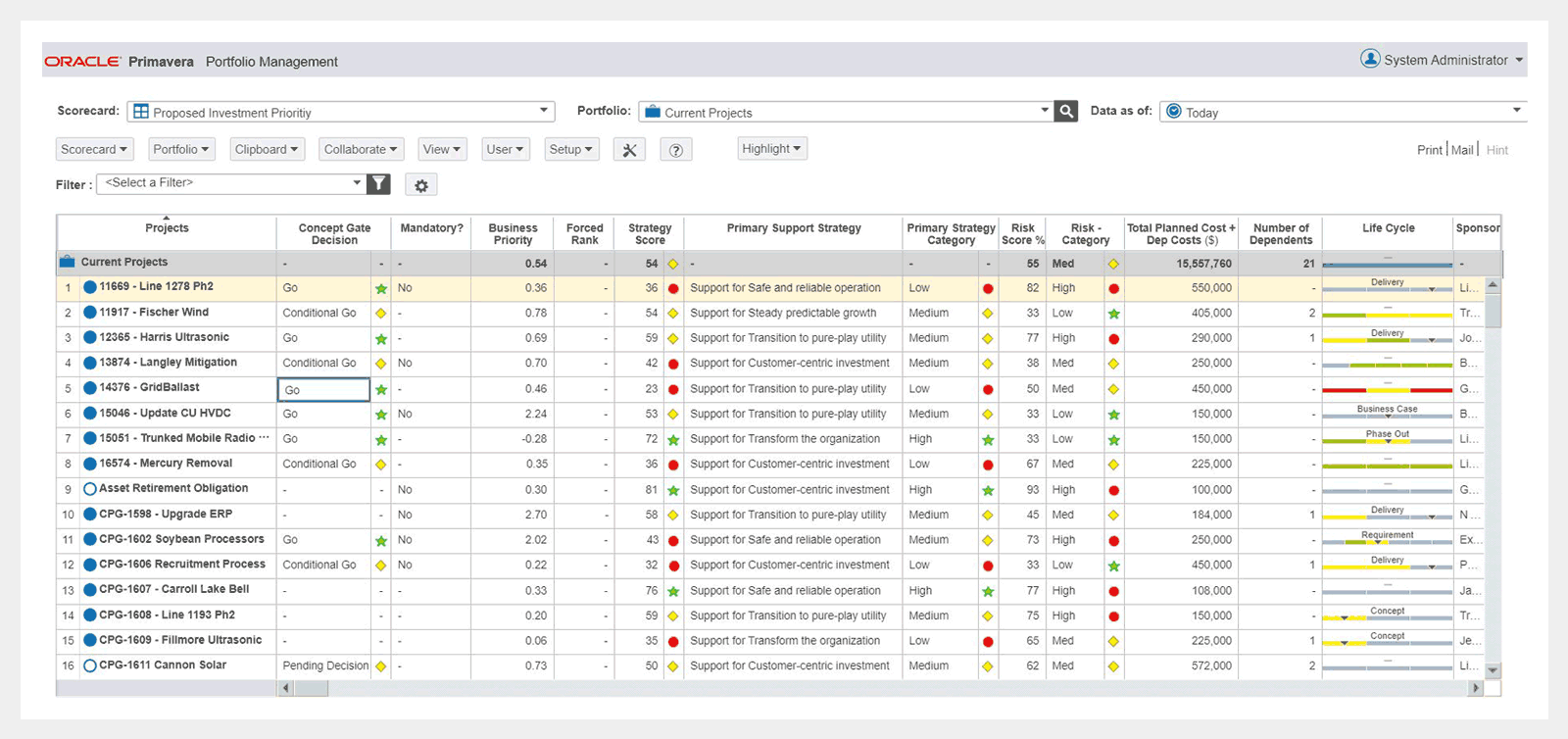Click the Current Projects briefcase icon in table

pos(68,262)
